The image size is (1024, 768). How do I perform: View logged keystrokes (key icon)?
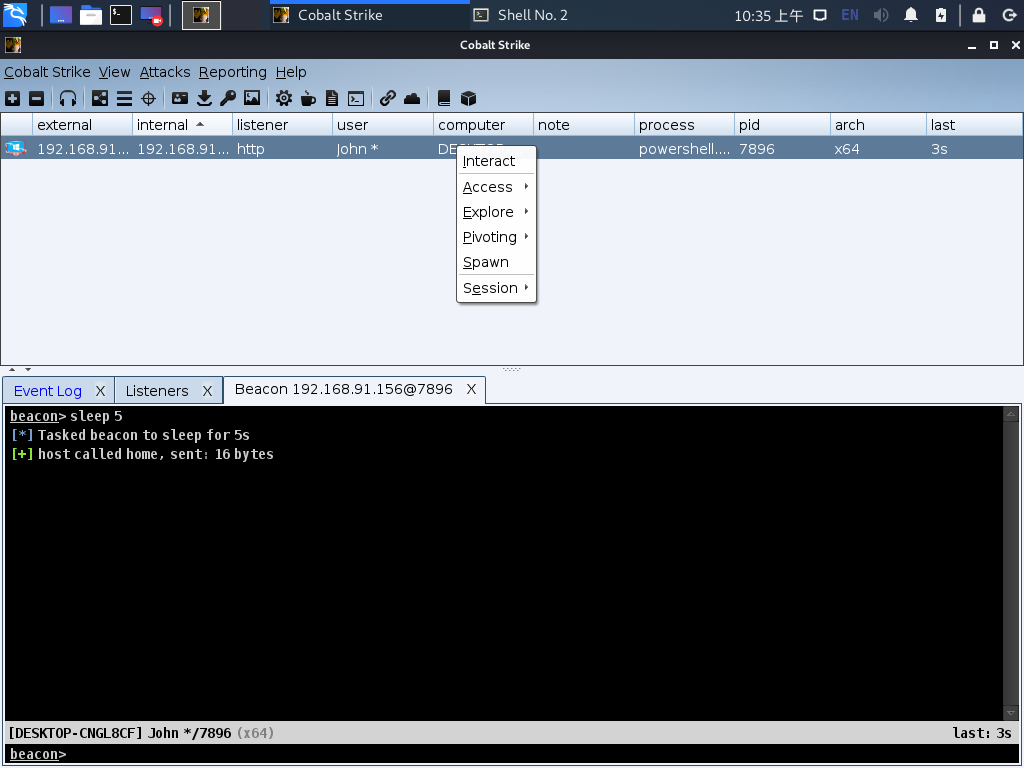[228, 98]
